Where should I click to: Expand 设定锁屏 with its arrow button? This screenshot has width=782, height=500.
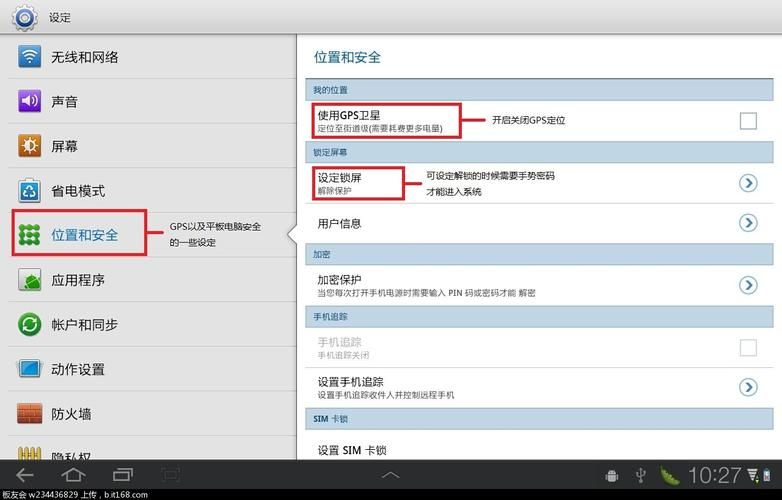coord(748,182)
